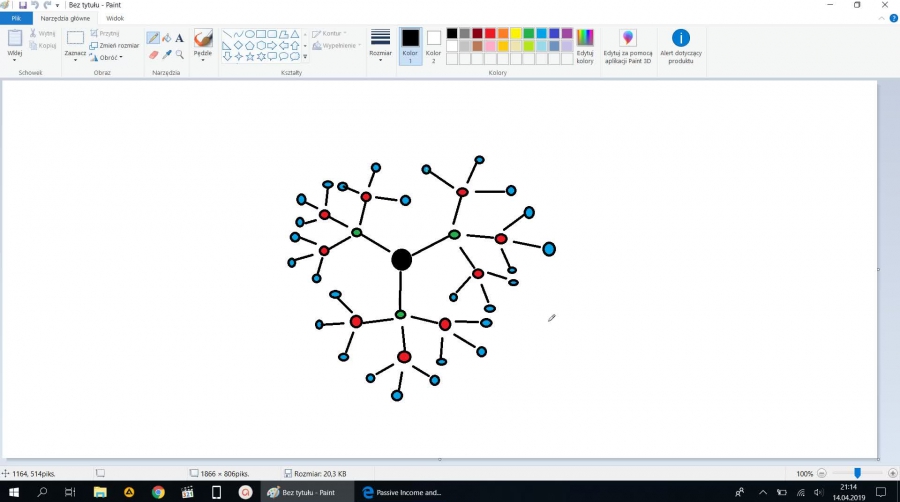Pick the Eraser tool

point(153,55)
